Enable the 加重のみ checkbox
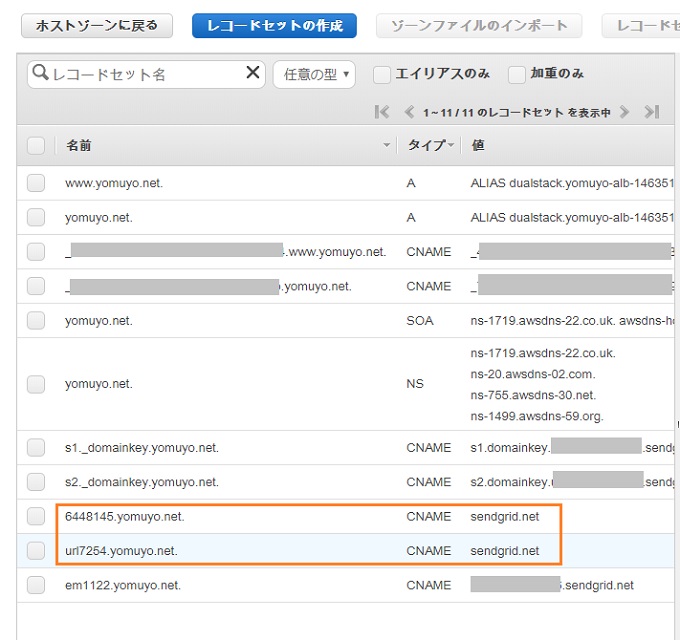Screen dimensions: 680x640 tap(517, 75)
